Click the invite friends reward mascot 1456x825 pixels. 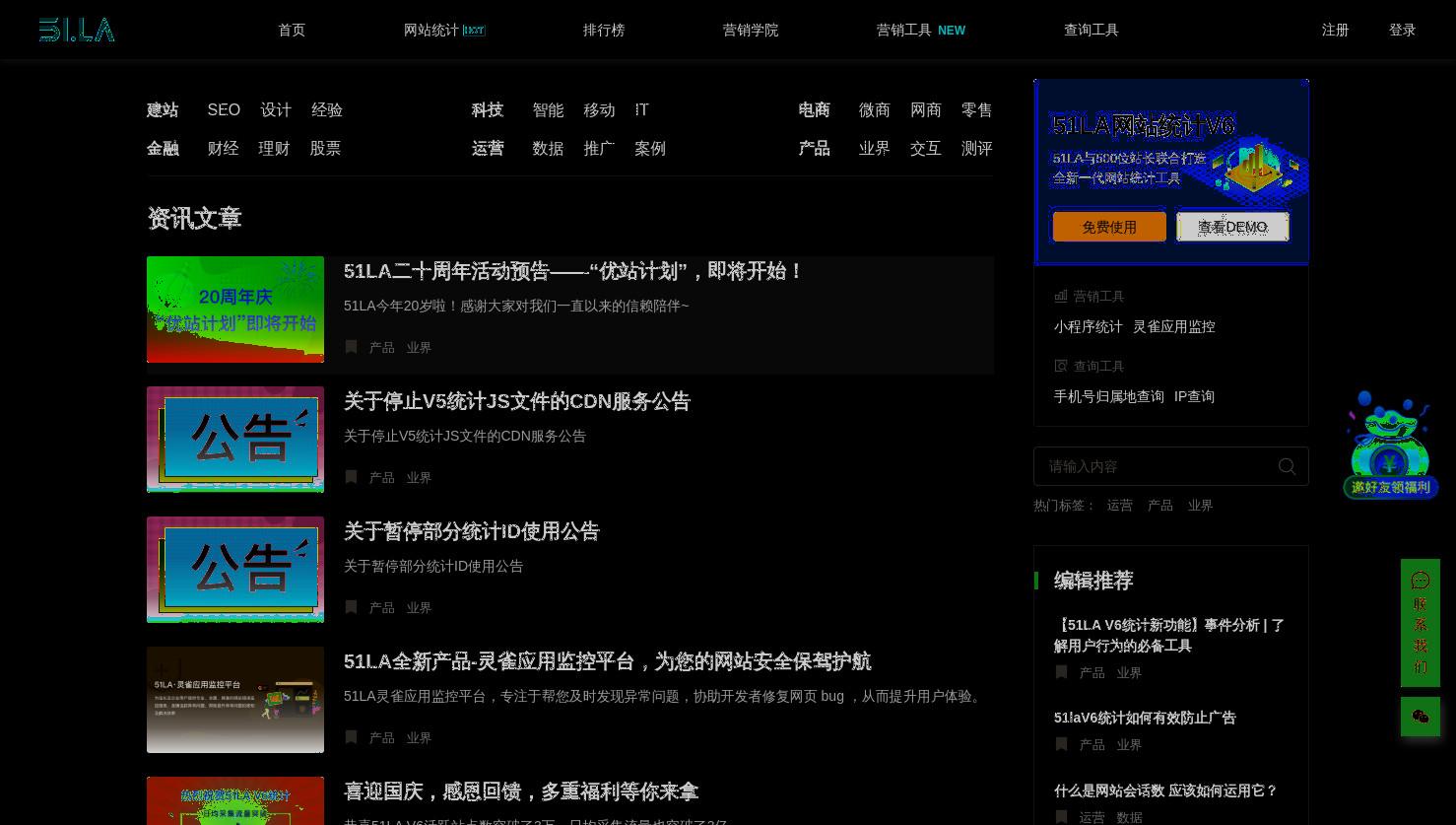coord(1390,445)
